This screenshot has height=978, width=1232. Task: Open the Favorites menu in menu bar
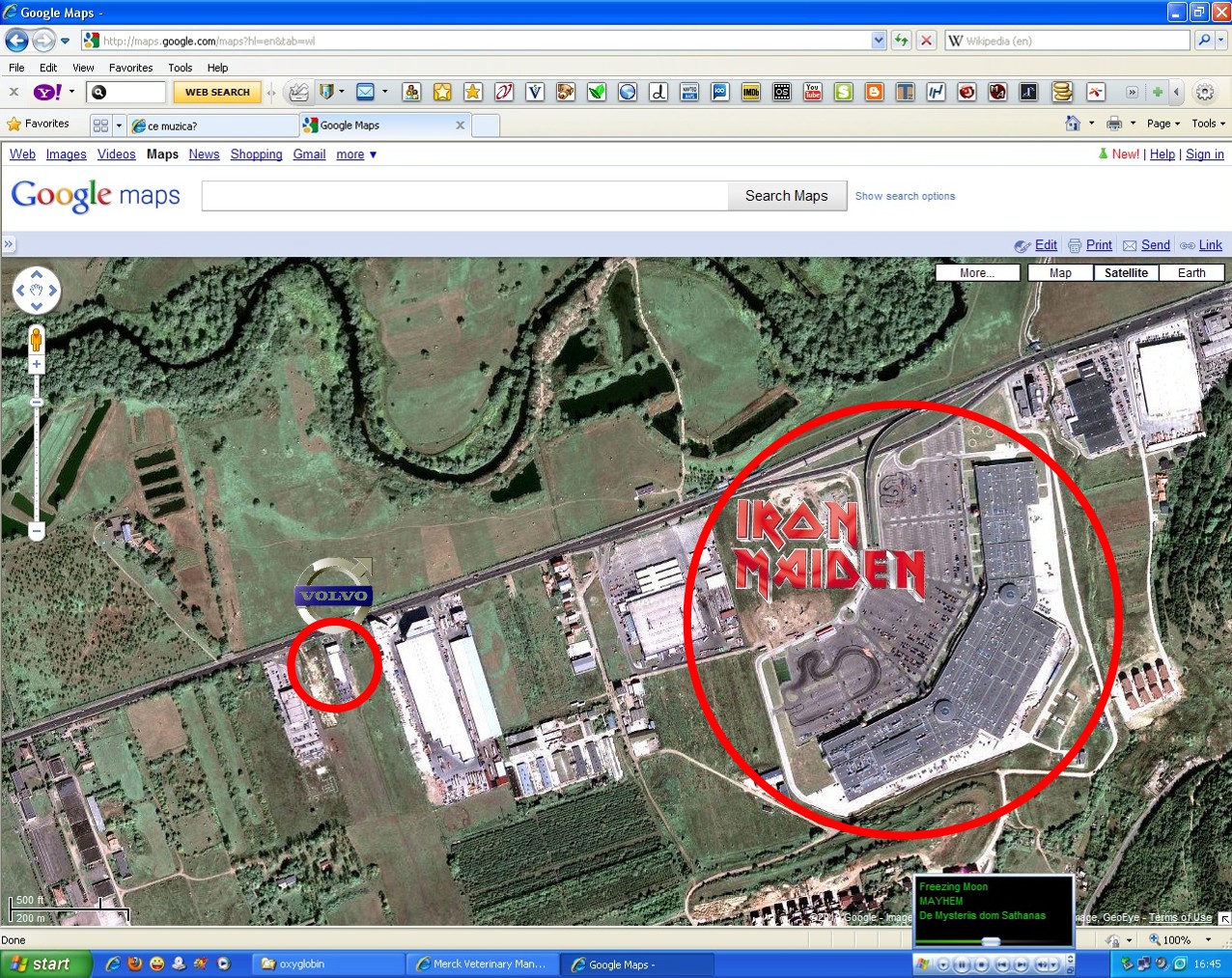pyautogui.click(x=130, y=68)
